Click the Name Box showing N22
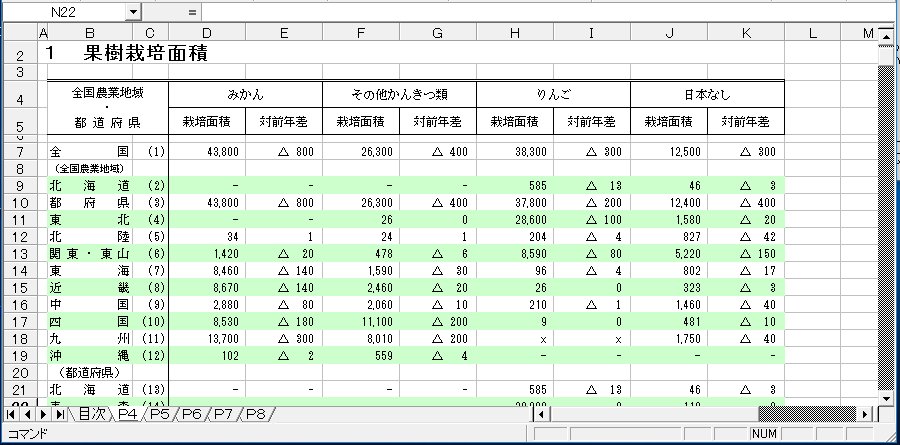Image resolution: width=900 pixels, height=445 pixels. pos(64,12)
